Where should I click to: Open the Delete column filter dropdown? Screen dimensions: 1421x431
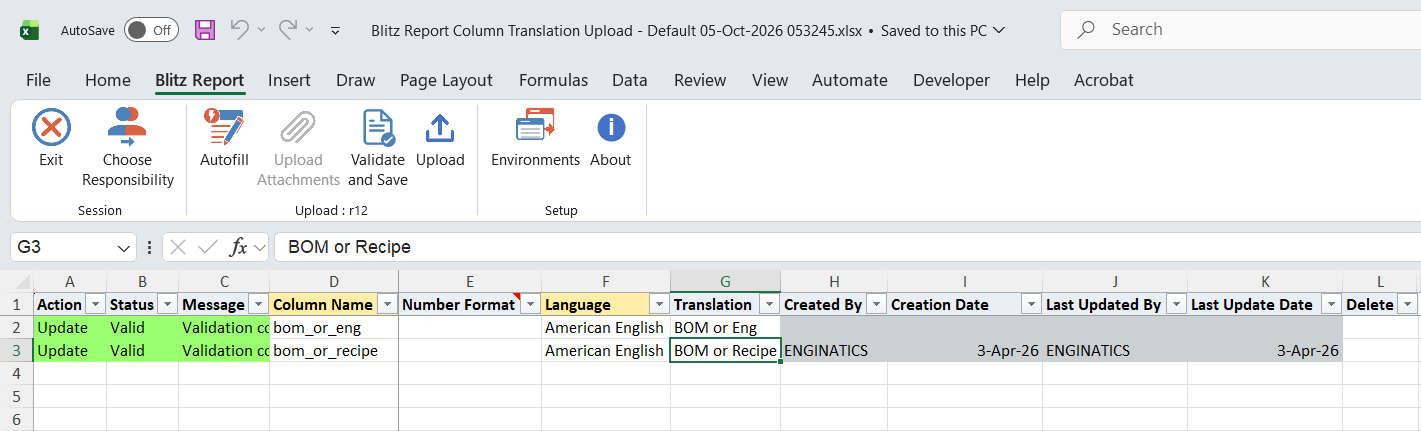(1408, 304)
